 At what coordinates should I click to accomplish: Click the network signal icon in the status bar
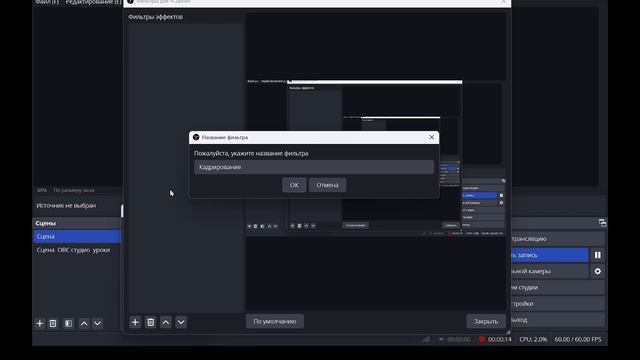click(x=426, y=339)
